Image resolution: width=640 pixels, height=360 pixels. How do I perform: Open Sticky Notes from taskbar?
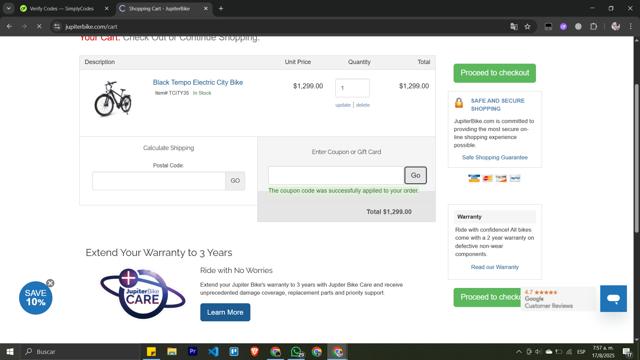click(151, 351)
